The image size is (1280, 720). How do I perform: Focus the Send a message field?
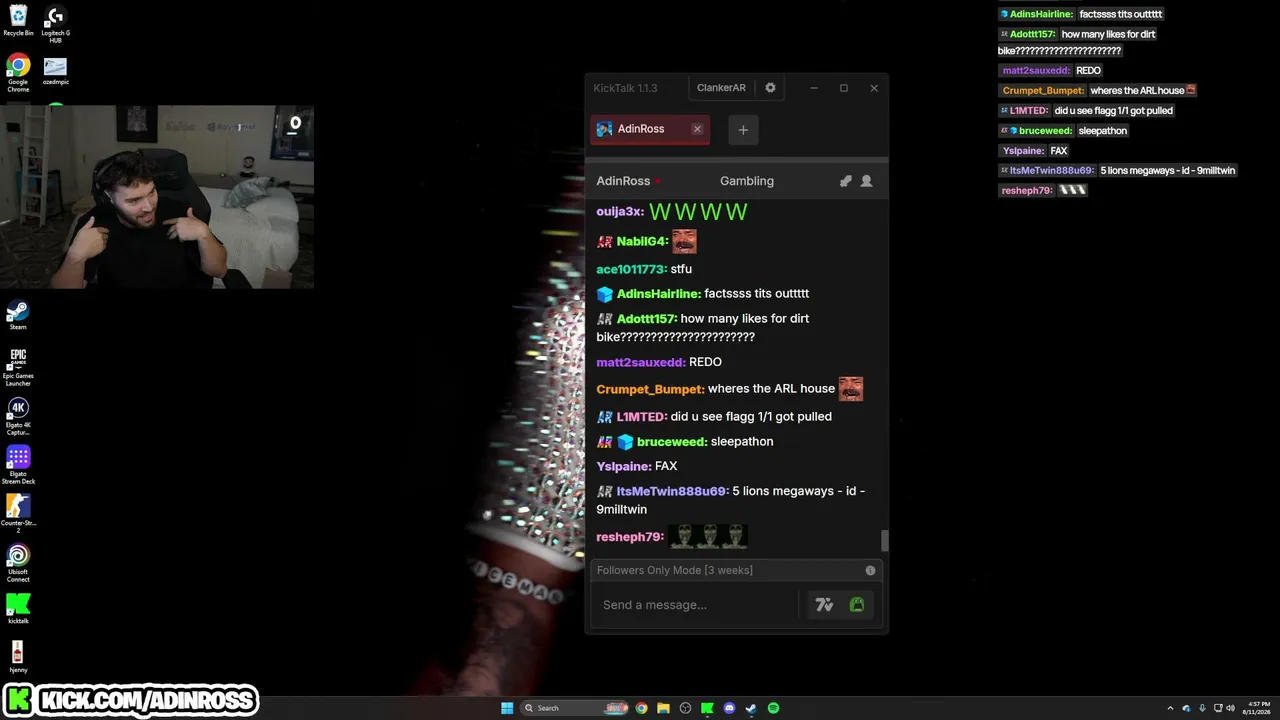tap(697, 605)
